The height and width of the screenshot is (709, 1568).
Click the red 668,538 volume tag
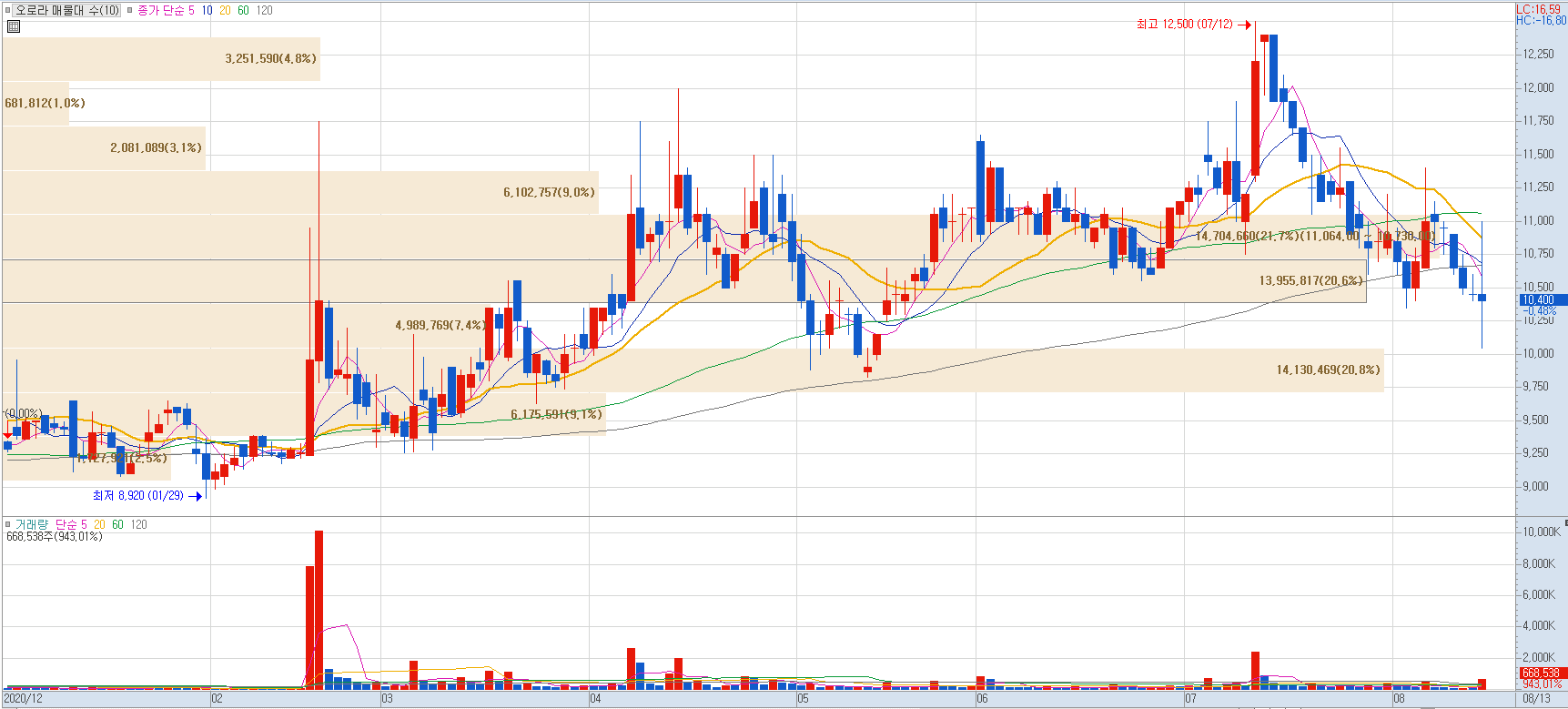click(1543, 674)
